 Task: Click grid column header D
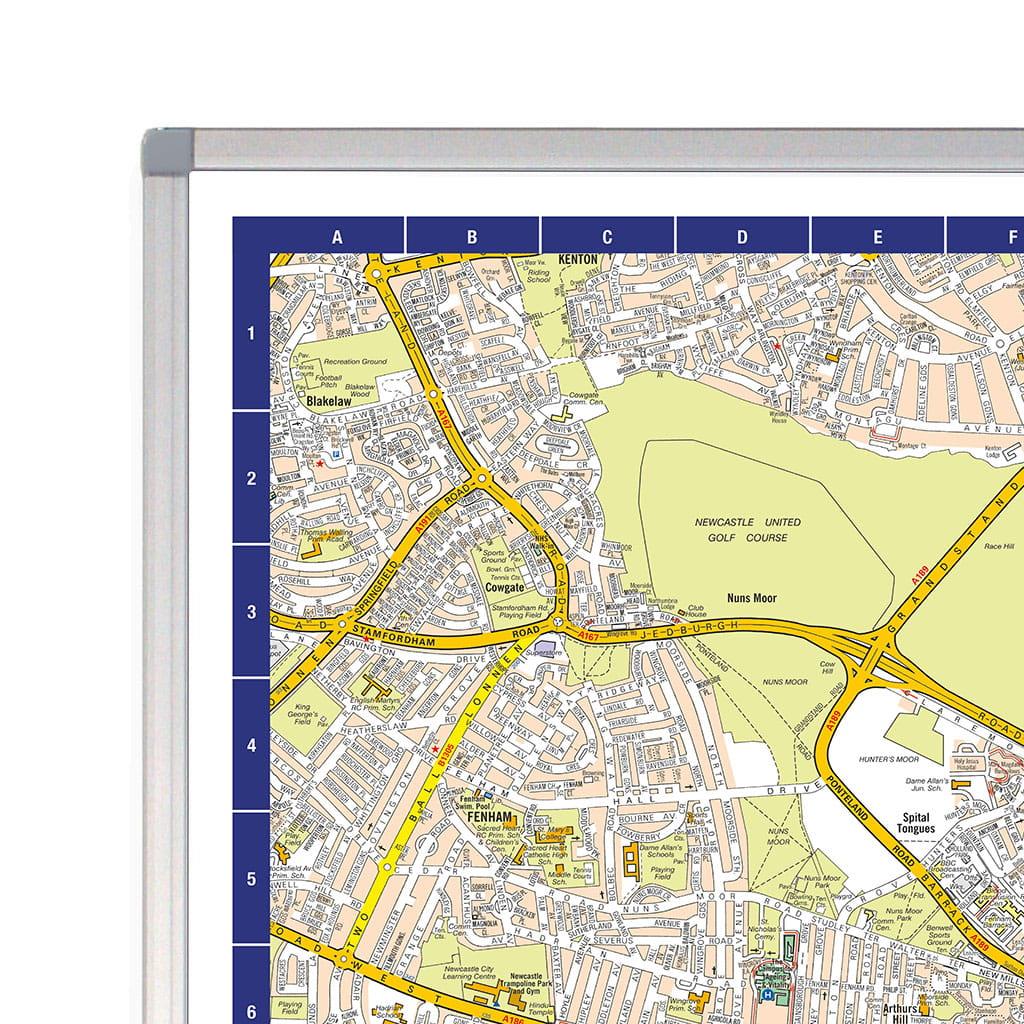click(742, 237)
